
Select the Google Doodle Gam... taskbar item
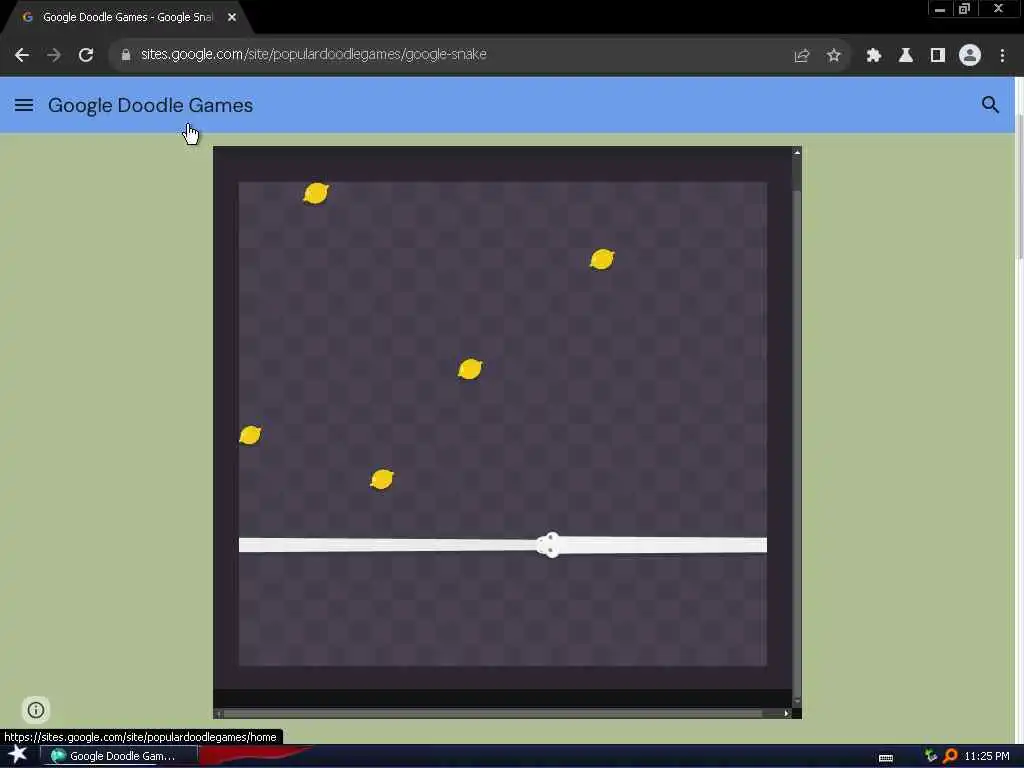point(119,756)
